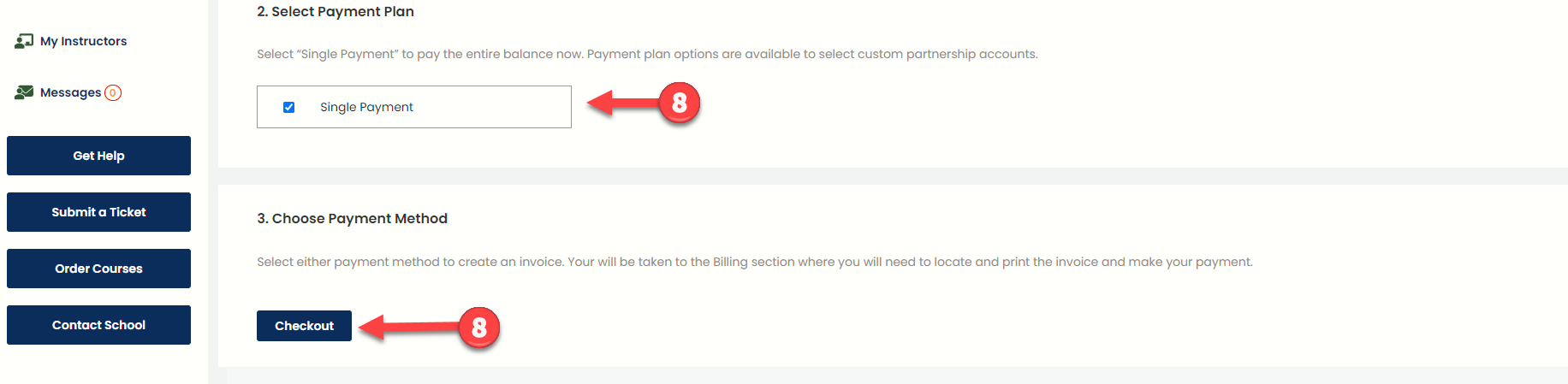Screen dimensions: 1568x384
Task: Open the Messages link
Action: [x=70, y=92]
